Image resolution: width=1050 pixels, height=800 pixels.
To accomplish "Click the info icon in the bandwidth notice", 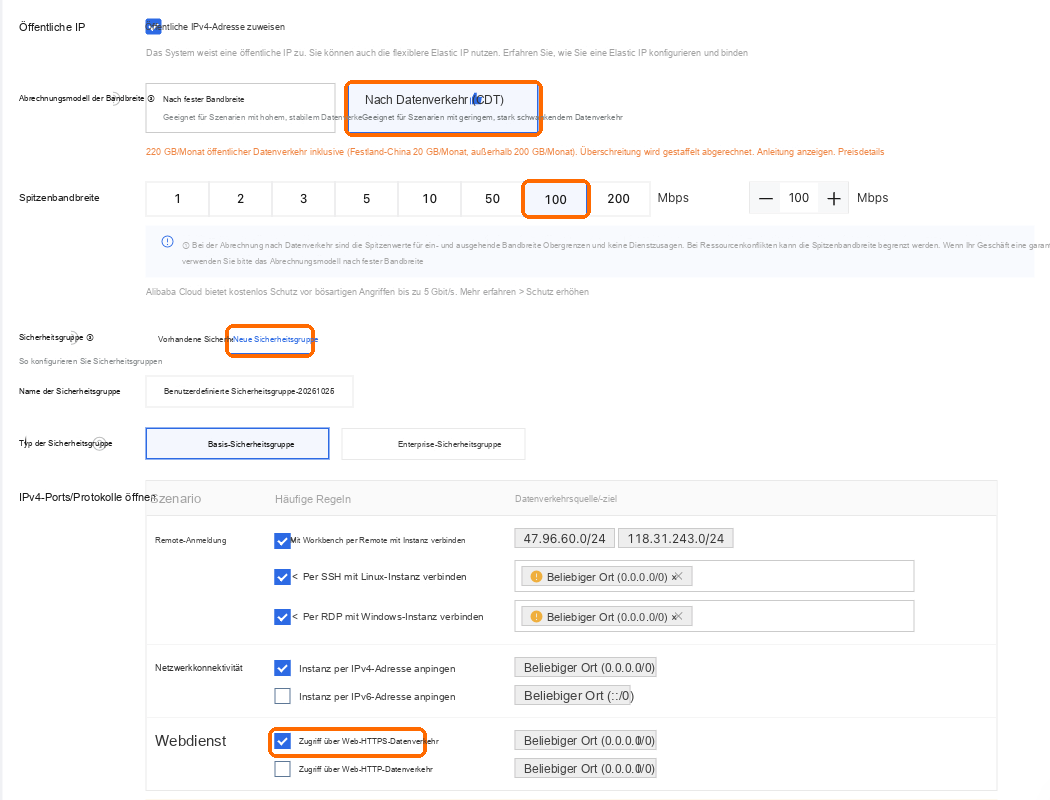I will click(167, 242).
